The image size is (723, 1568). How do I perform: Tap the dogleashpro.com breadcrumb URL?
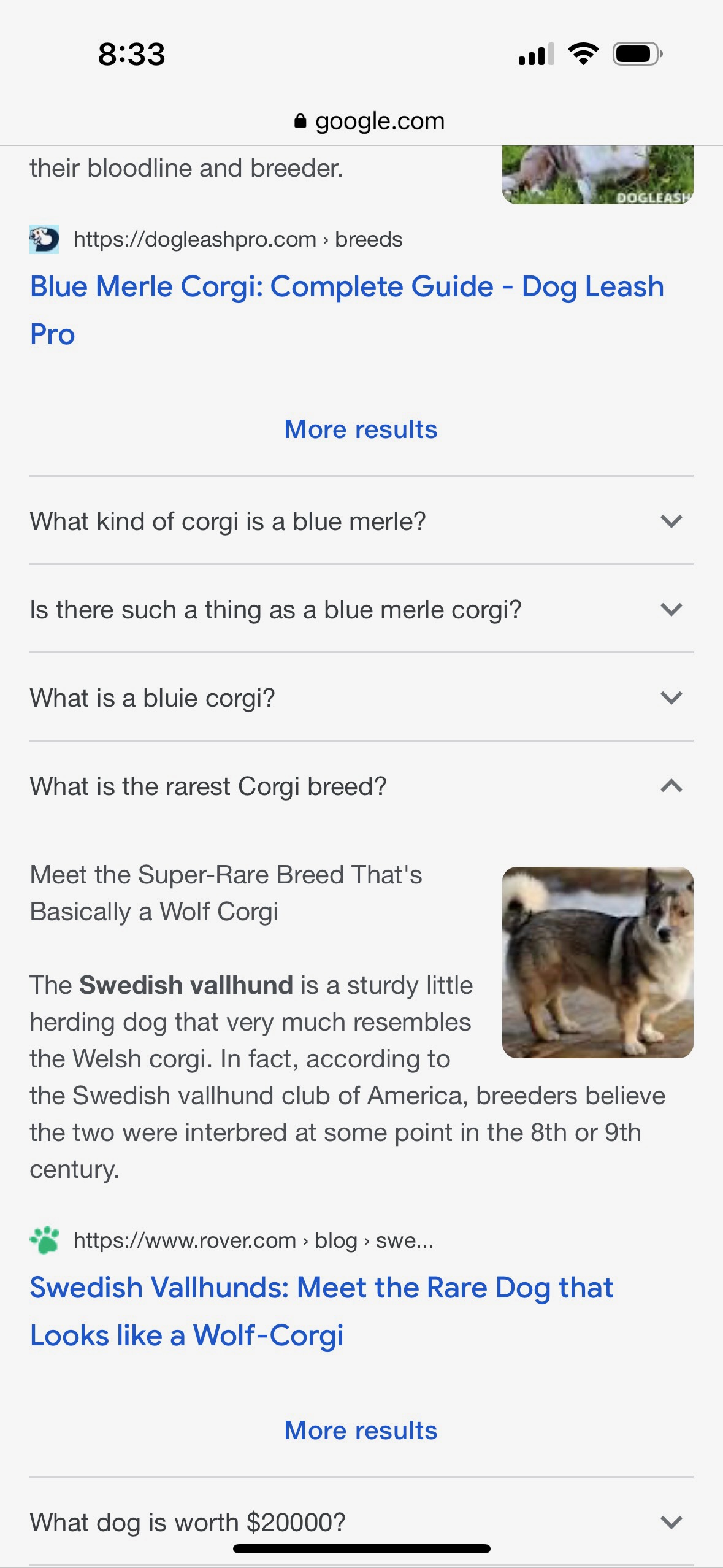(x=238, y=239)
